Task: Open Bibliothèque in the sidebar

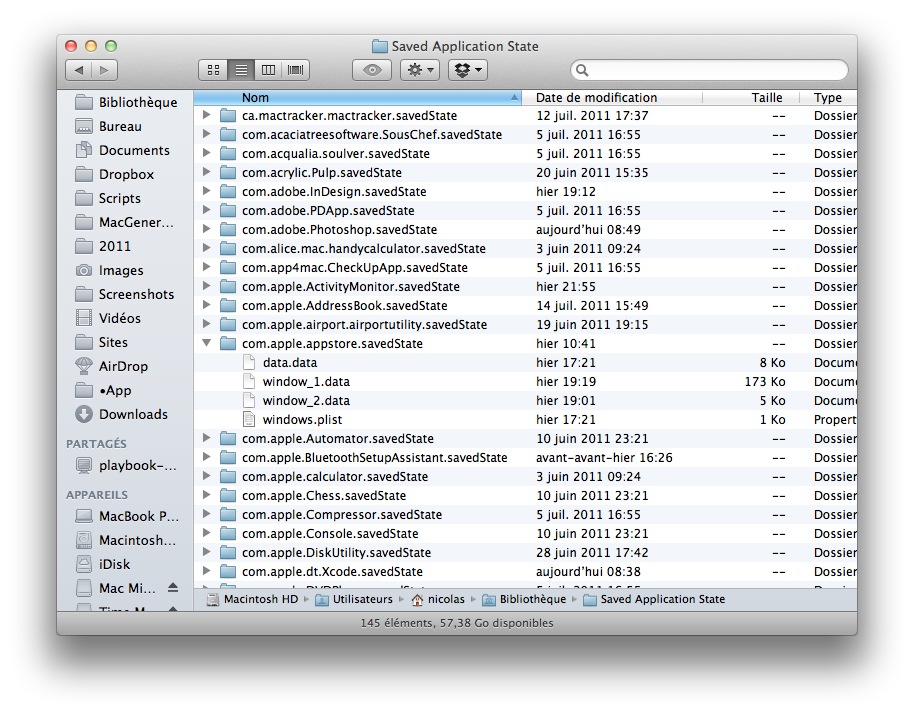Action: (x=126, y=103)
